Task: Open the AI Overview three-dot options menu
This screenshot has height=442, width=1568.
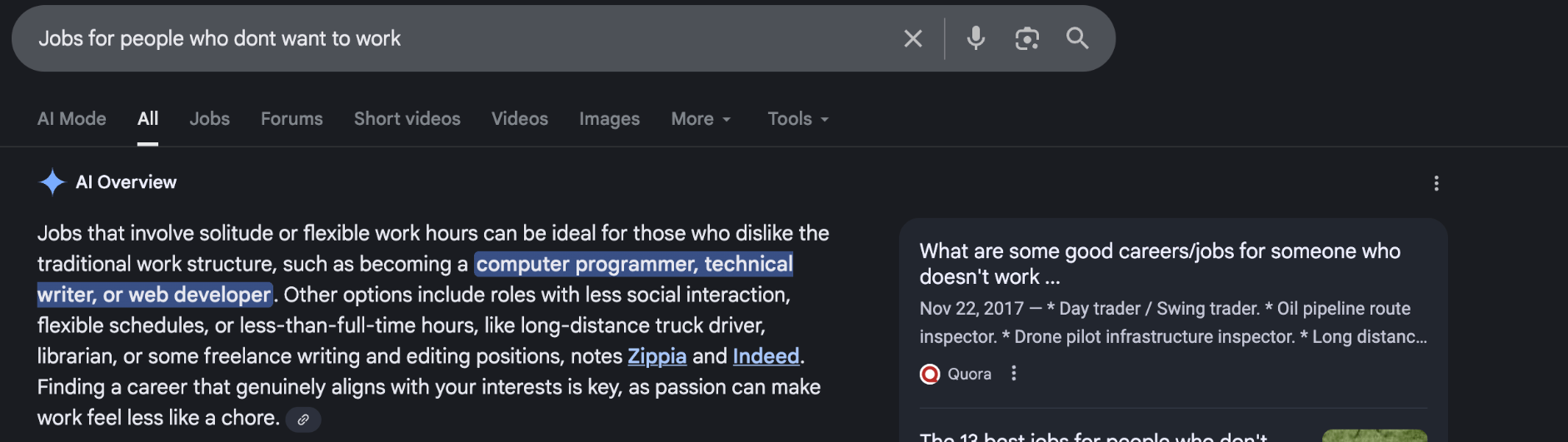Action: [1436, 183]
